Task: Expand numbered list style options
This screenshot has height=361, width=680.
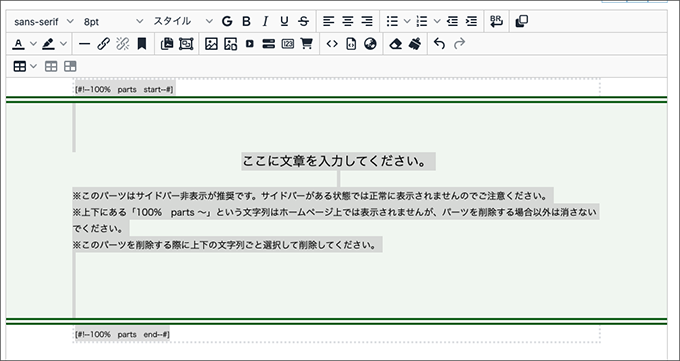Action: (437, 21)
